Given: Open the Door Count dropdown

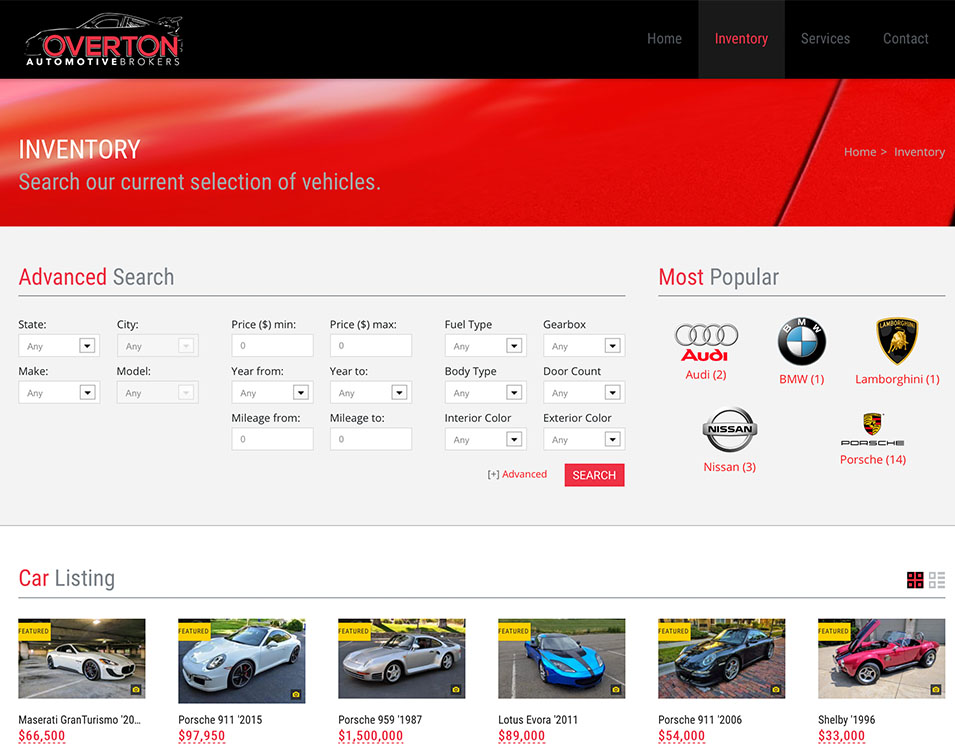Looking at the screenshot, I should (584, 393).
